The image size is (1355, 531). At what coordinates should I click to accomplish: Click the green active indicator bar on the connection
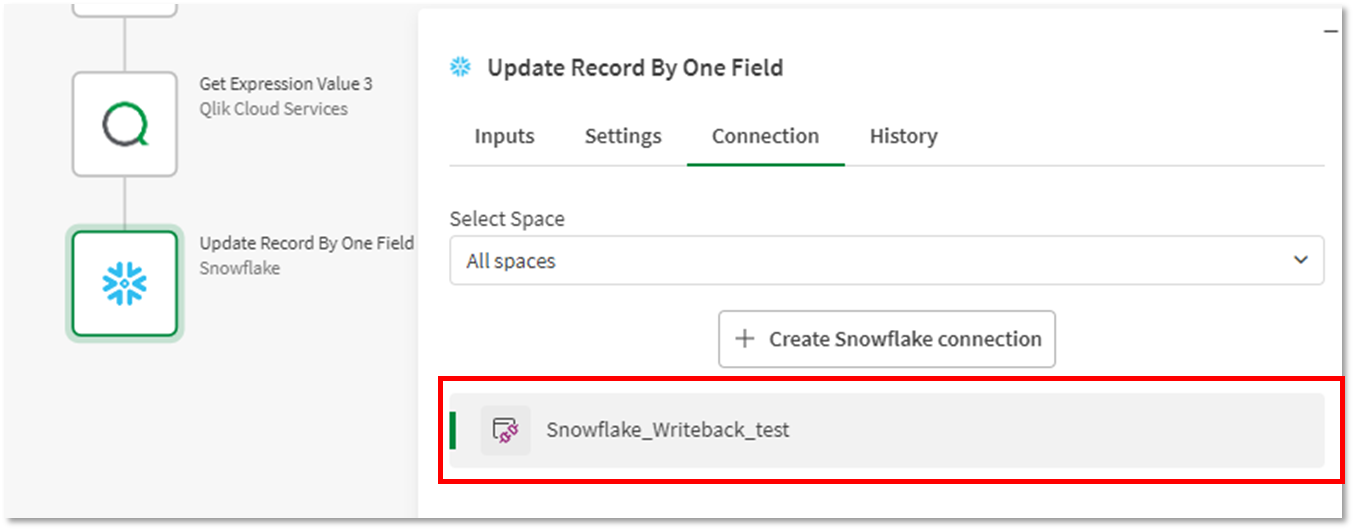click(453, 430)
